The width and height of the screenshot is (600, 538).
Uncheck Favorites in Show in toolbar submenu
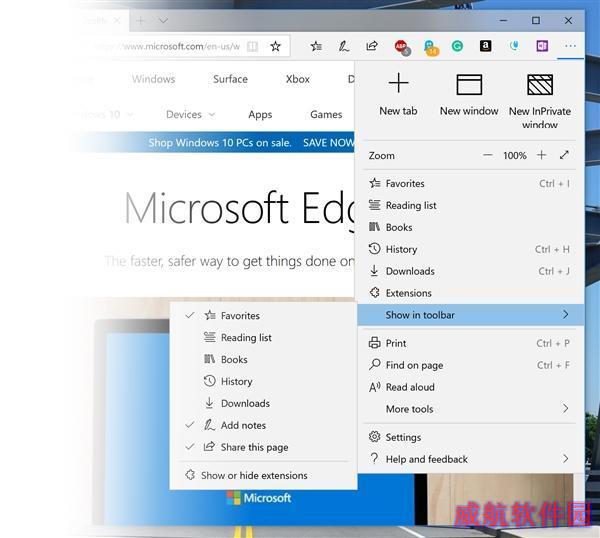[x=263, y=316]
